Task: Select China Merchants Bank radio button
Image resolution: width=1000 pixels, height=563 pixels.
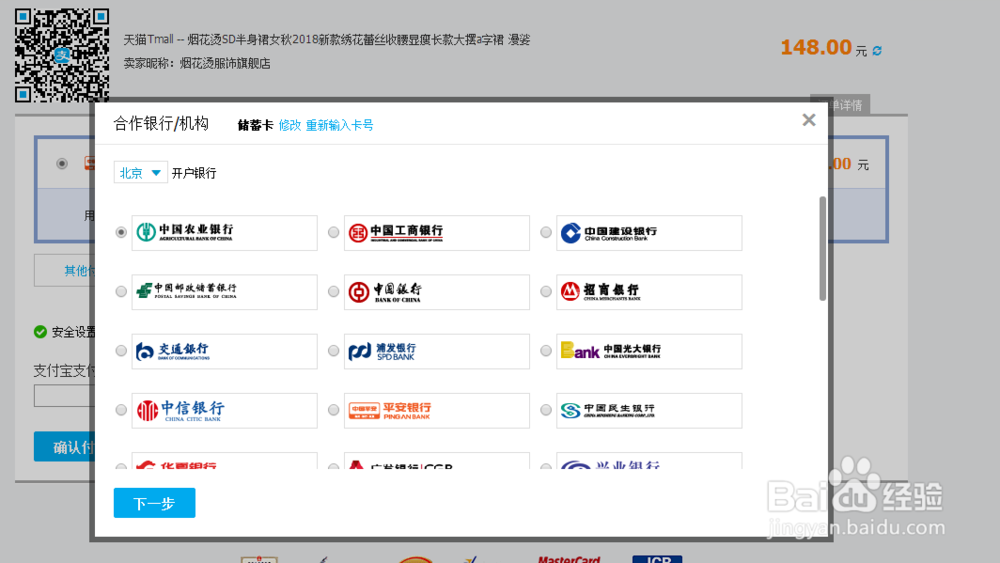Action: (546, 292)
